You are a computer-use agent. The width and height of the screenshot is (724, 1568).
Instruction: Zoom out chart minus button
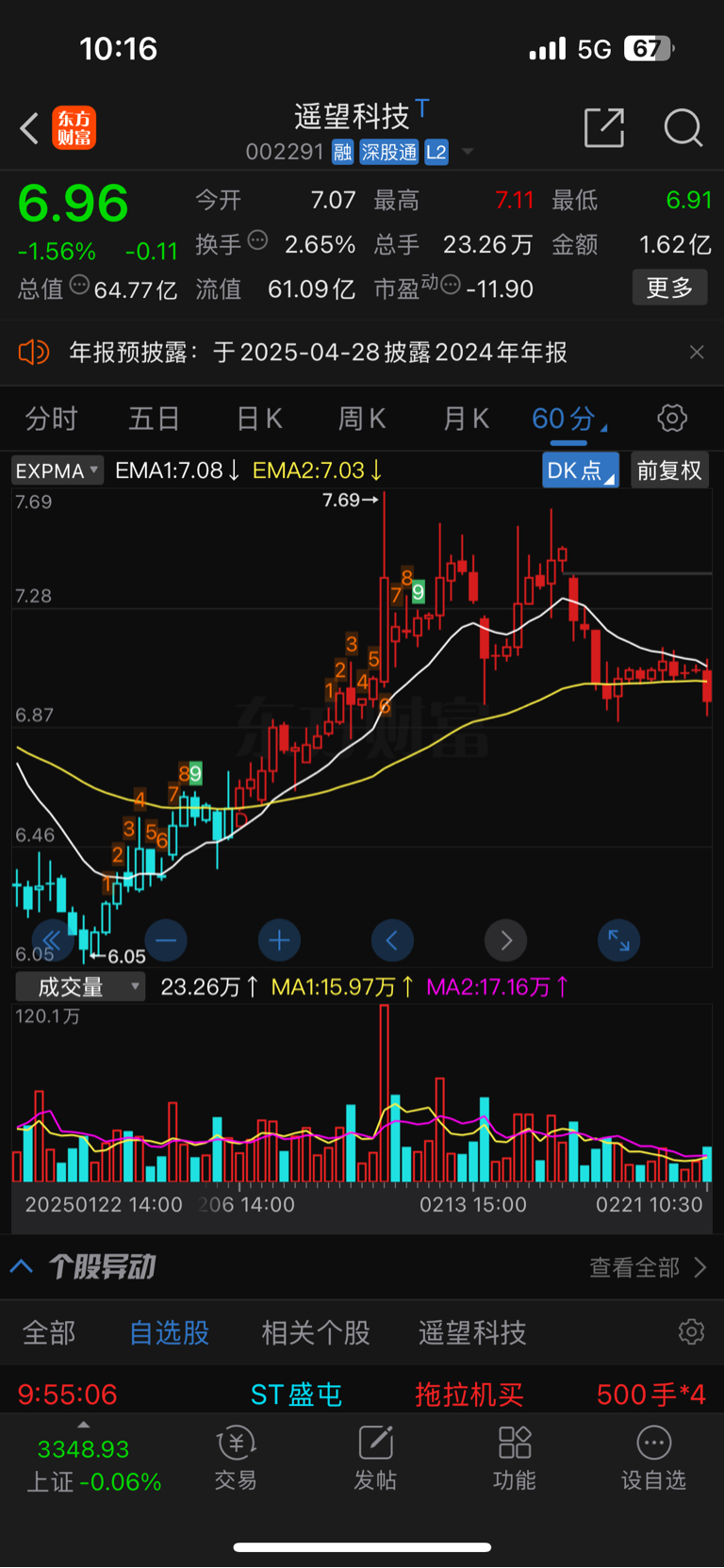click(x=166, y=940)
